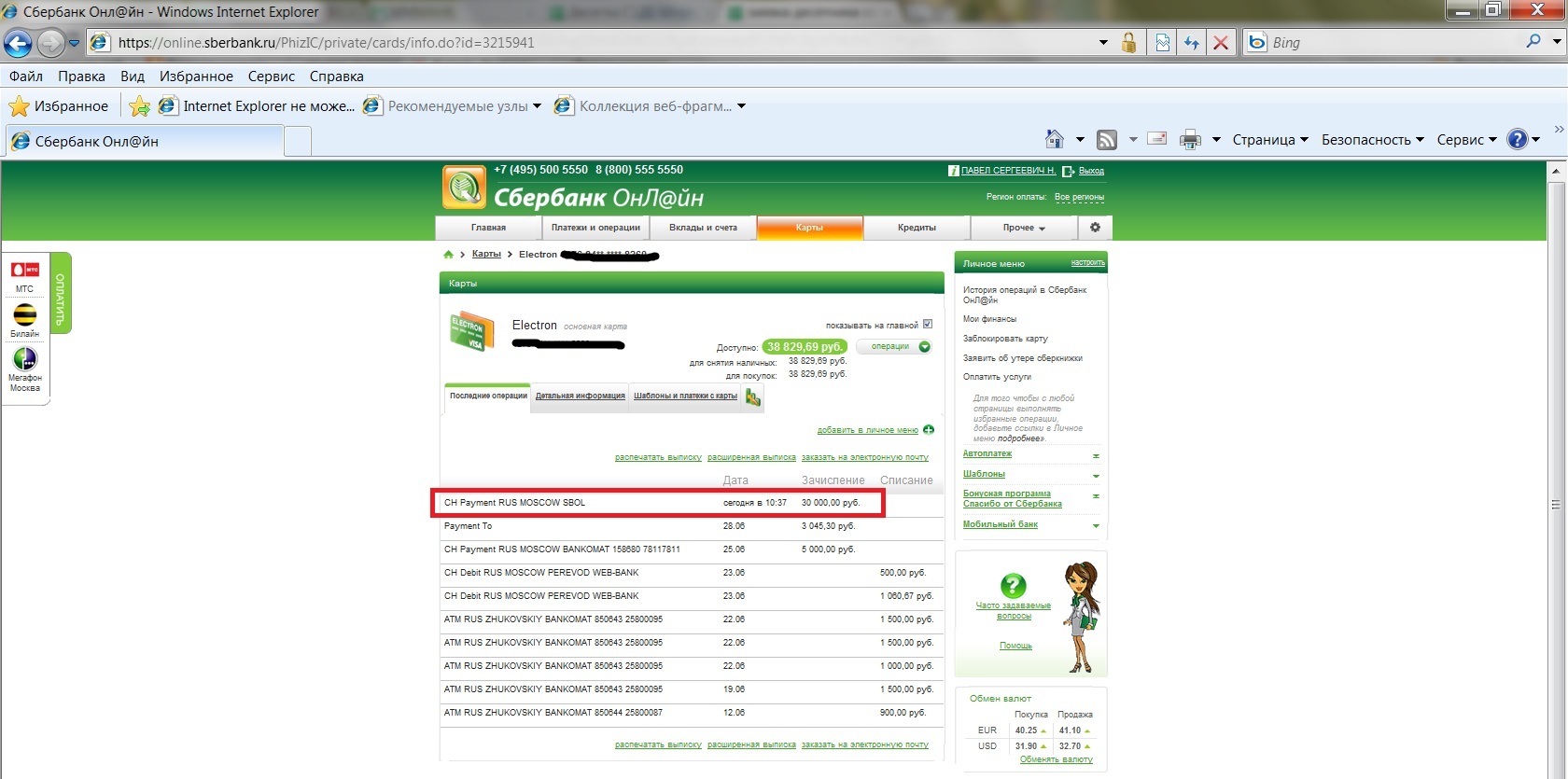Click top 'расширенная выписка' link
The width and height of the screenshot is (1568, 779).
(751, 457)
